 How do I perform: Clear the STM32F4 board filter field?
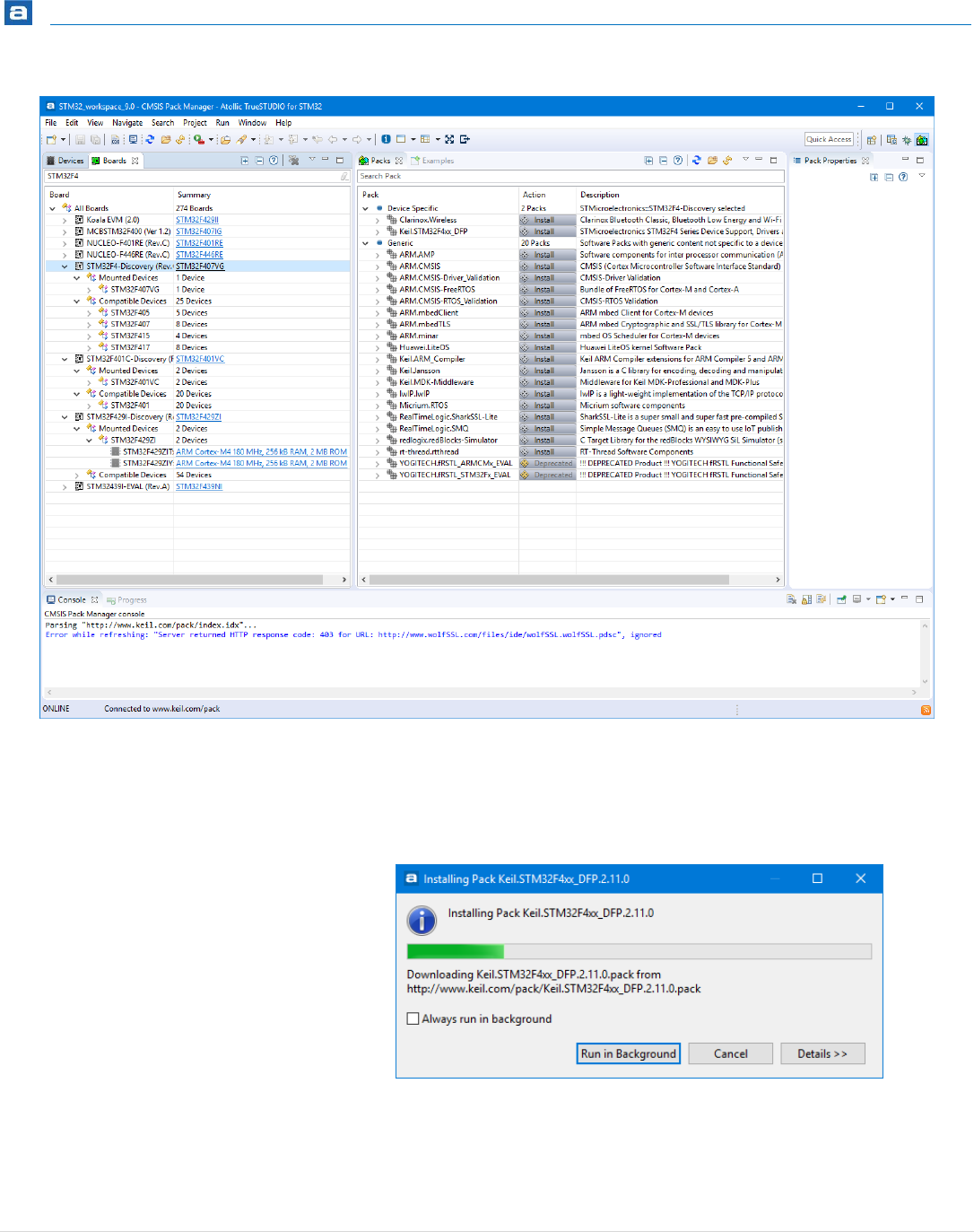coord(344,176)
